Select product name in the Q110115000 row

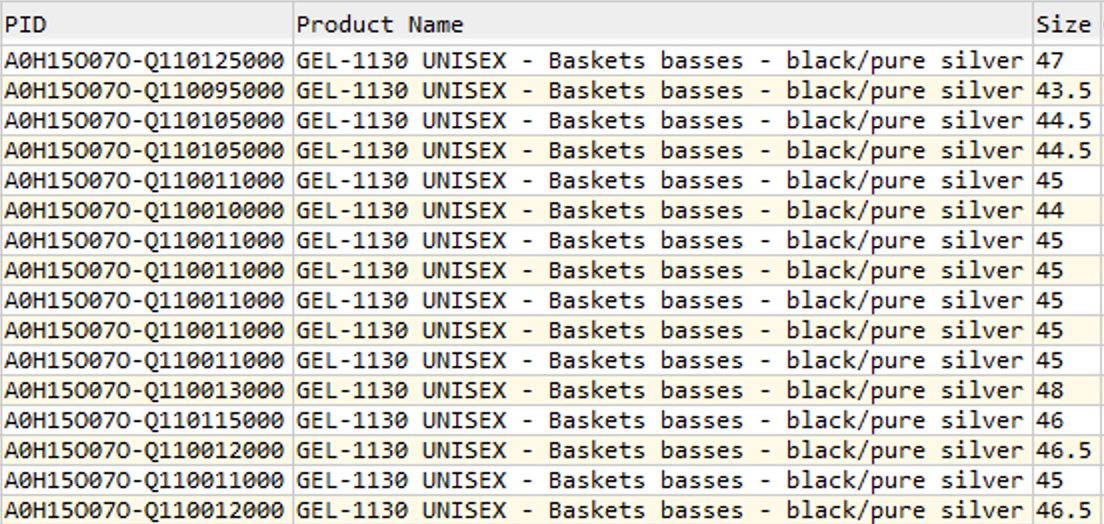coord(663,420)
